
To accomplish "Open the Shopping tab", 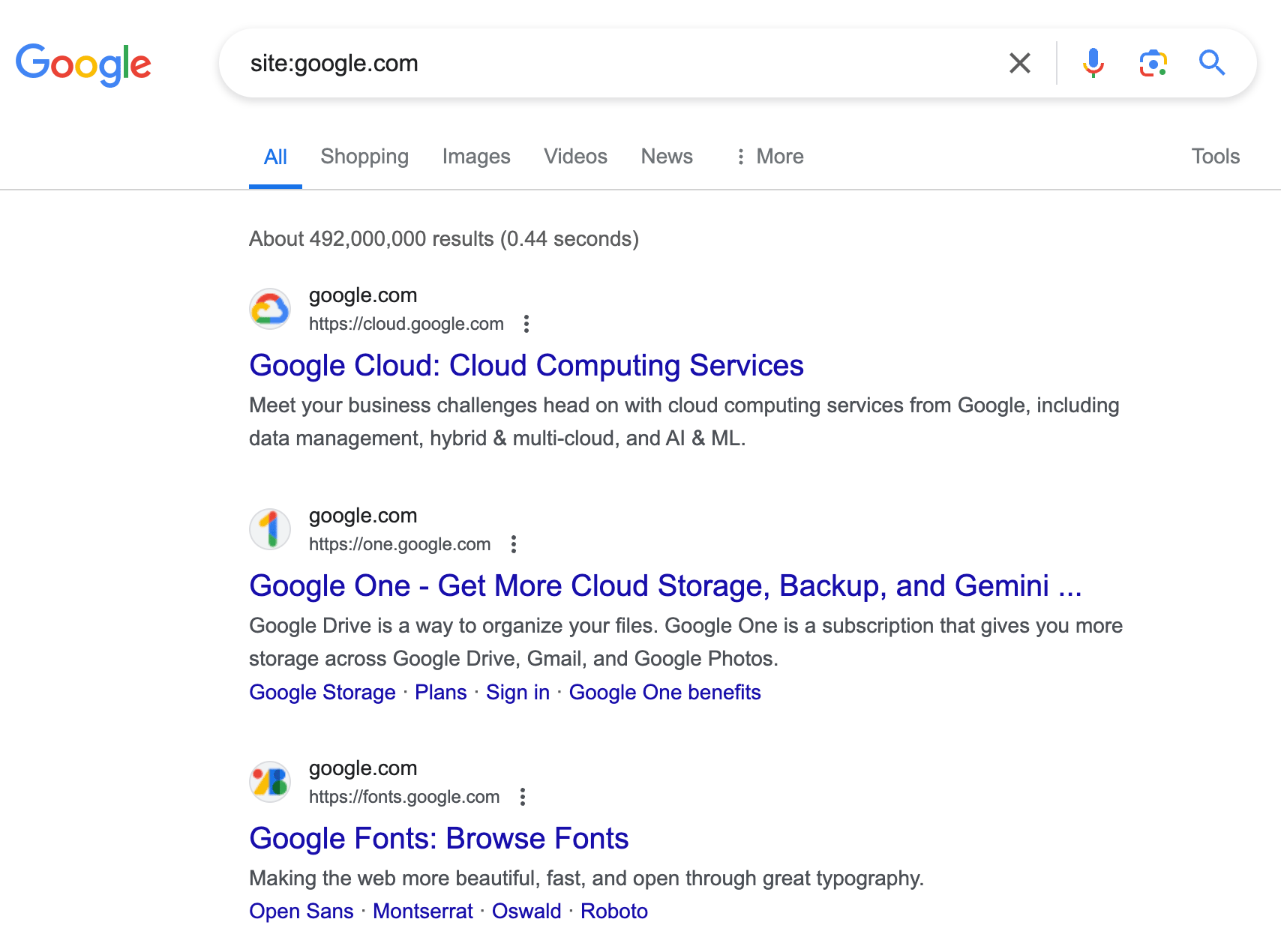I will click(x=364, y=157).
